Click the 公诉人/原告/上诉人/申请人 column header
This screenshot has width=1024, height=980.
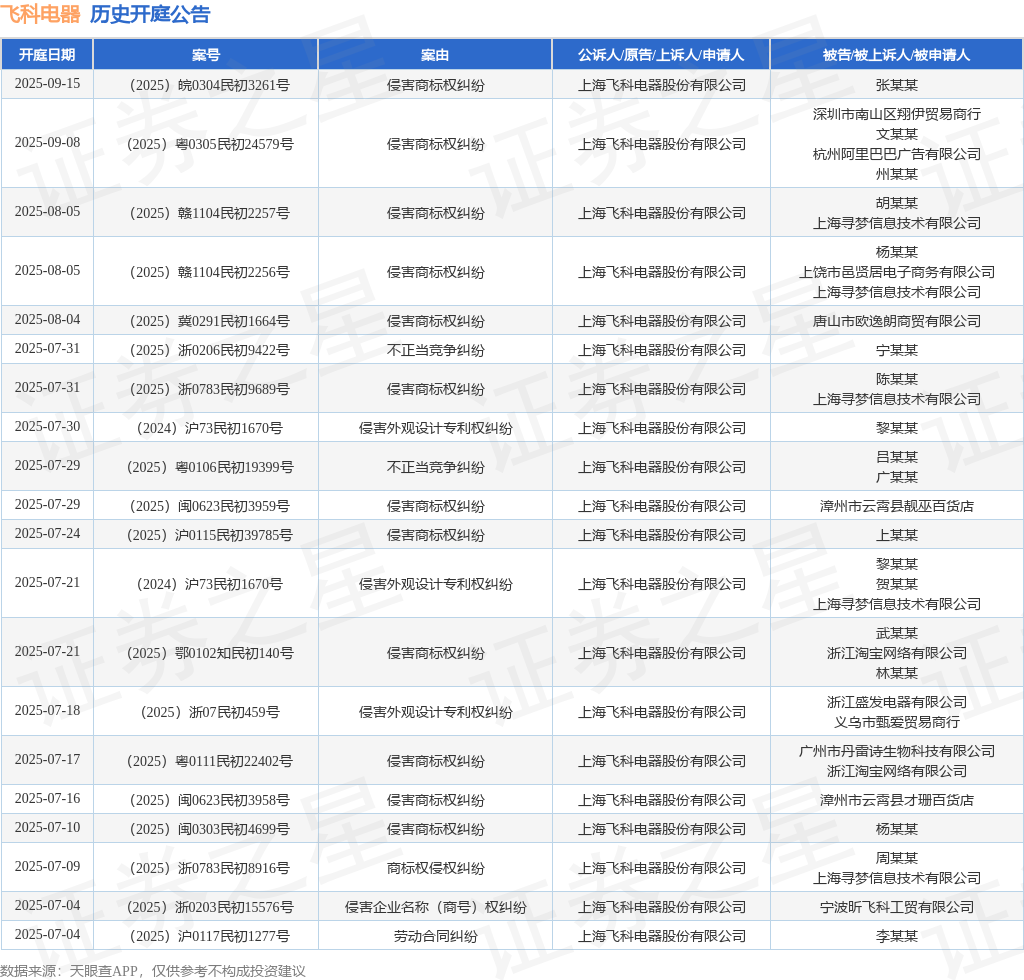pyautogui.click(x=661, y=55)
